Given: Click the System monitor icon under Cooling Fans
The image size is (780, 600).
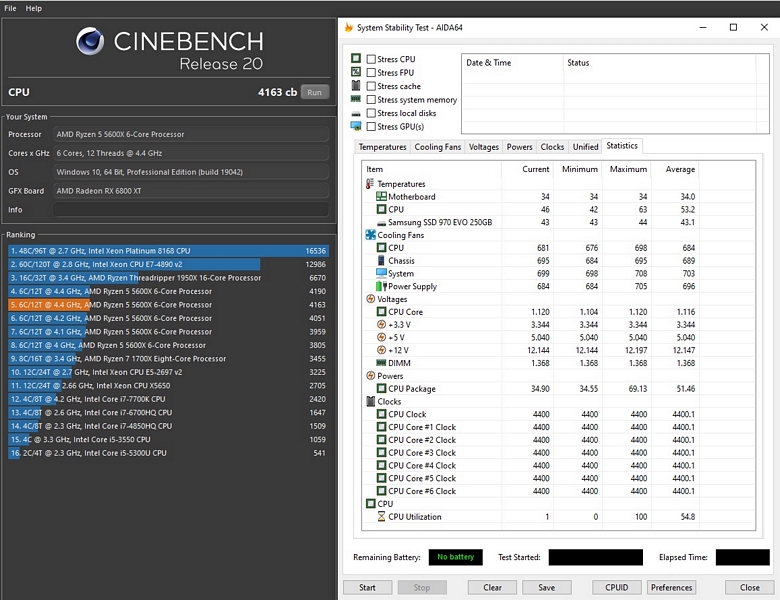Looking at the screenshot, I should (x=381, y=273).
